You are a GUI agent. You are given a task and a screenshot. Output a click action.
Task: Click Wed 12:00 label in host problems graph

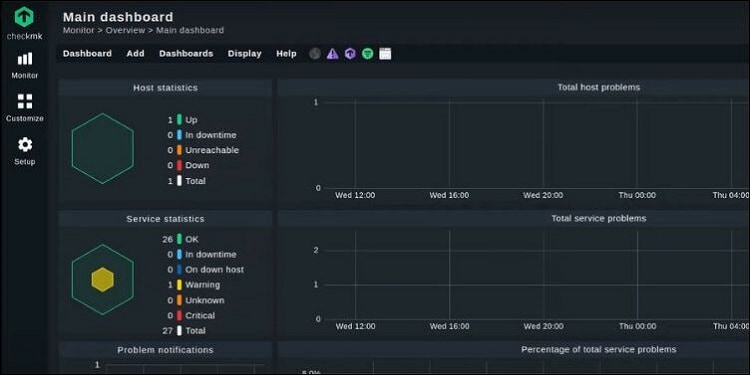[355, 195]
